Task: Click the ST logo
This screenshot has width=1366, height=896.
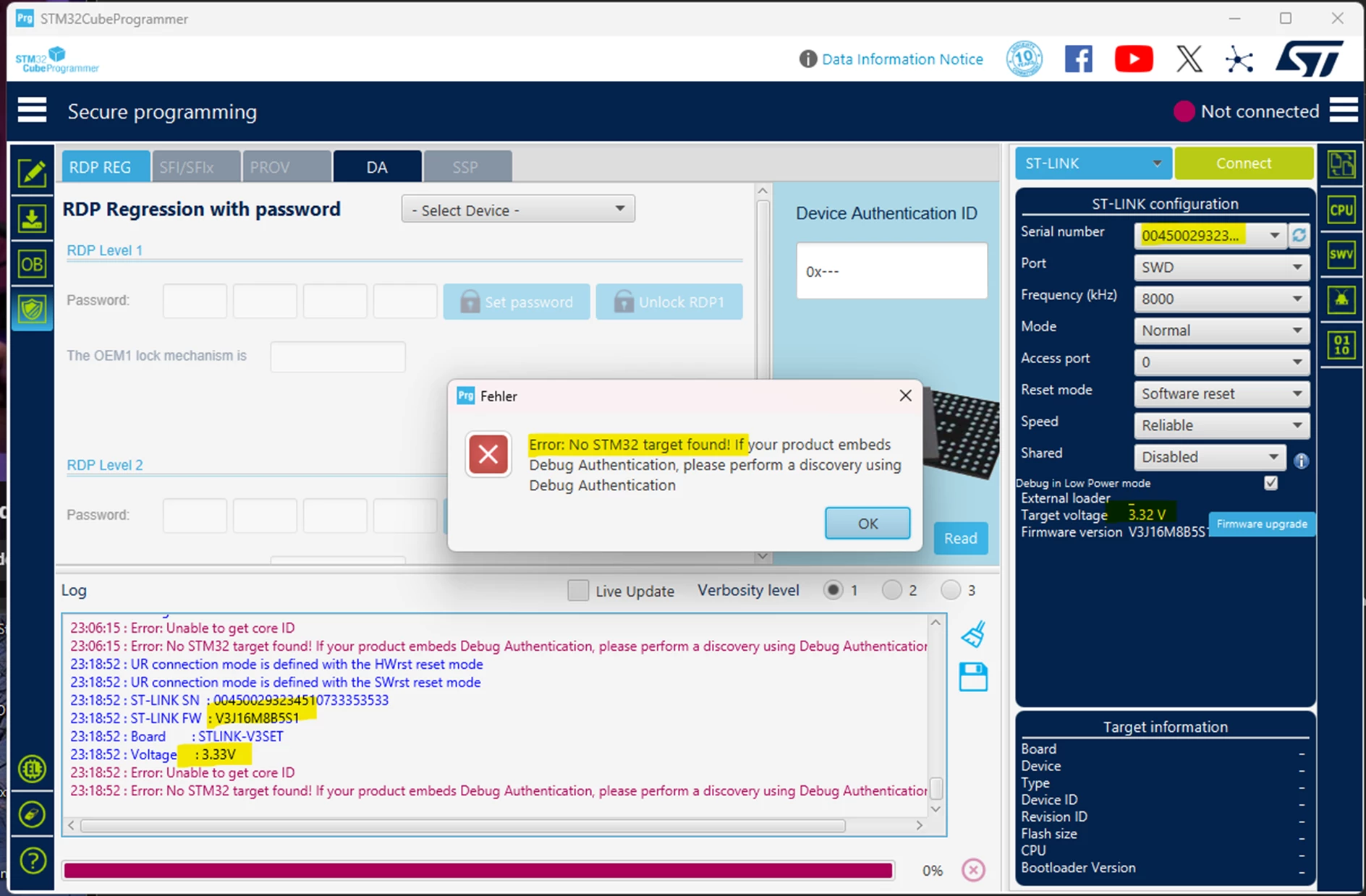Action: click(x=1310, y=59)
